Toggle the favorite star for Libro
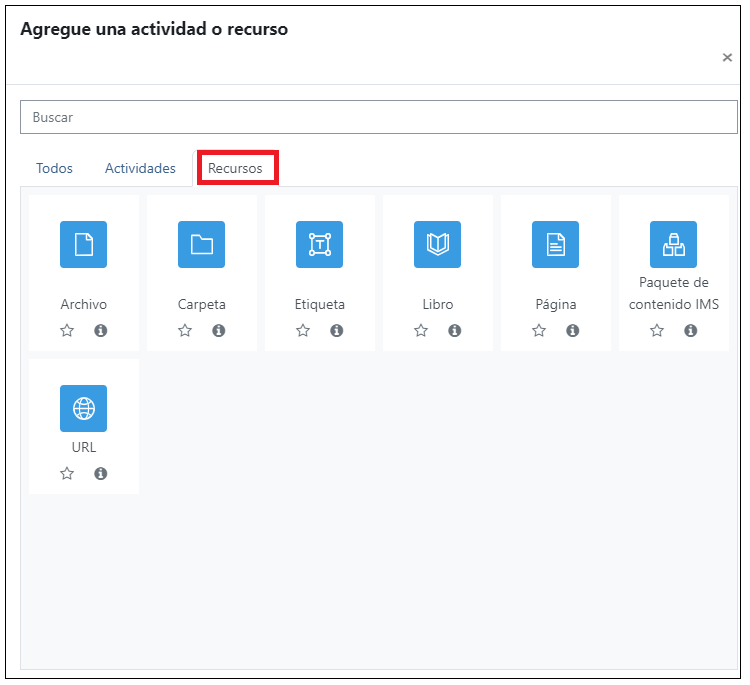Image resolution: width=750 pixels, height=685 pixels. (x=421, y=331)
